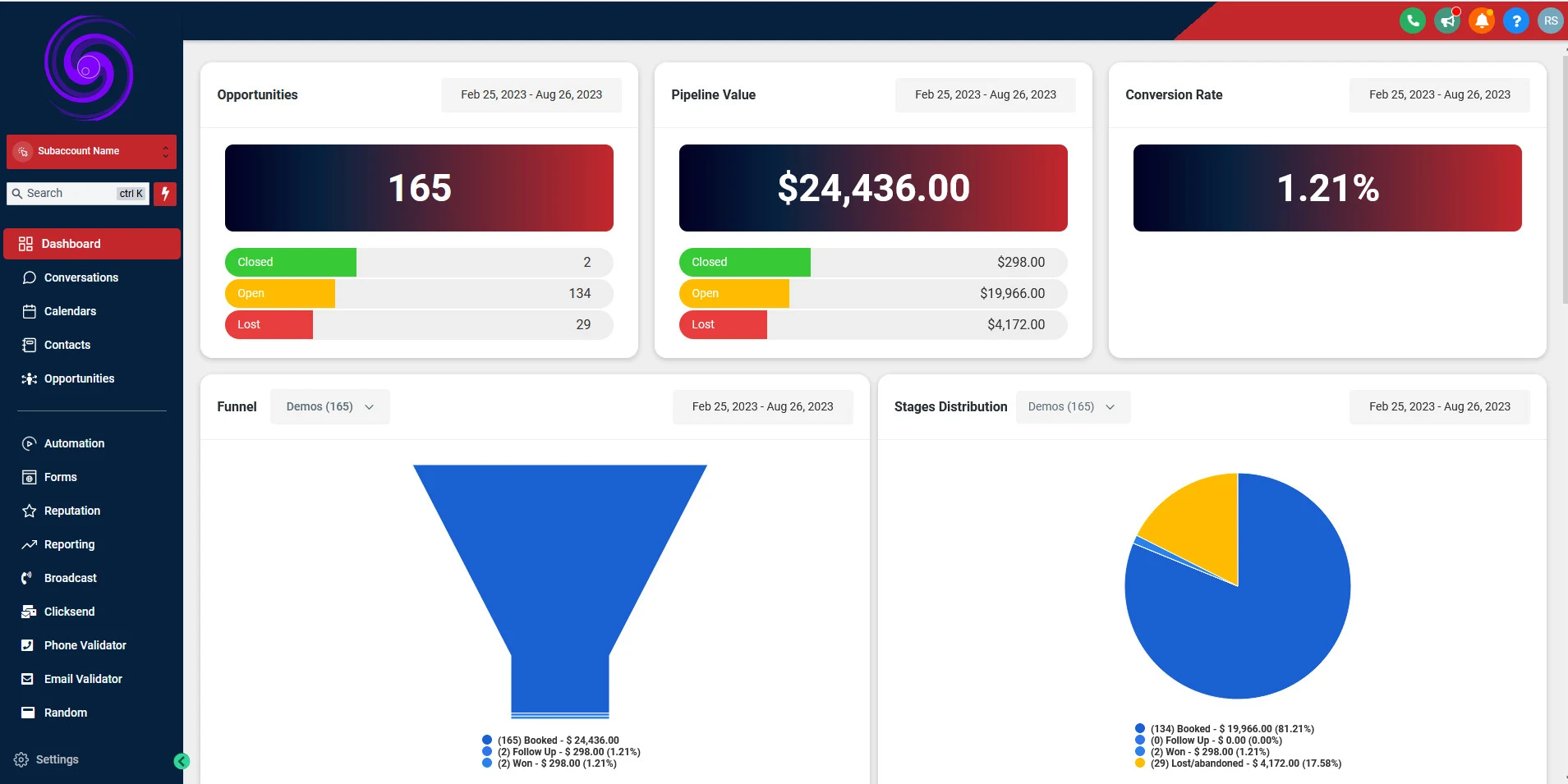Open Opportunities card date range picker

(531, 94)
